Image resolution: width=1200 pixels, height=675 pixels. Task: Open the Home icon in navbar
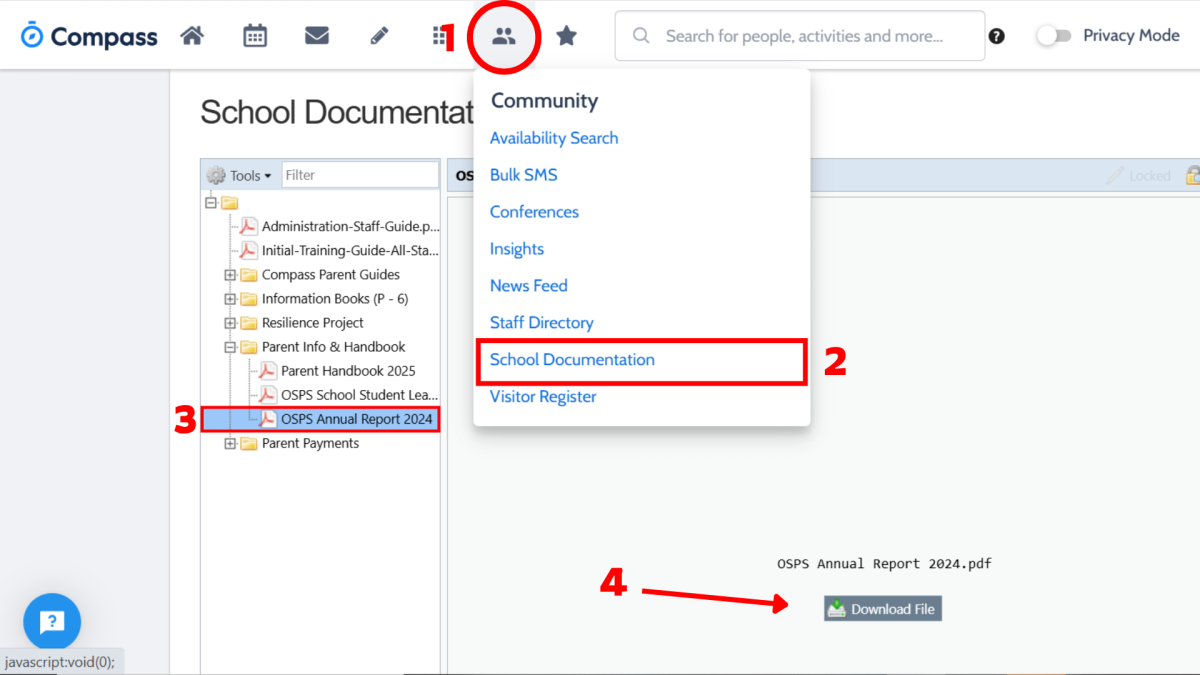192,36
